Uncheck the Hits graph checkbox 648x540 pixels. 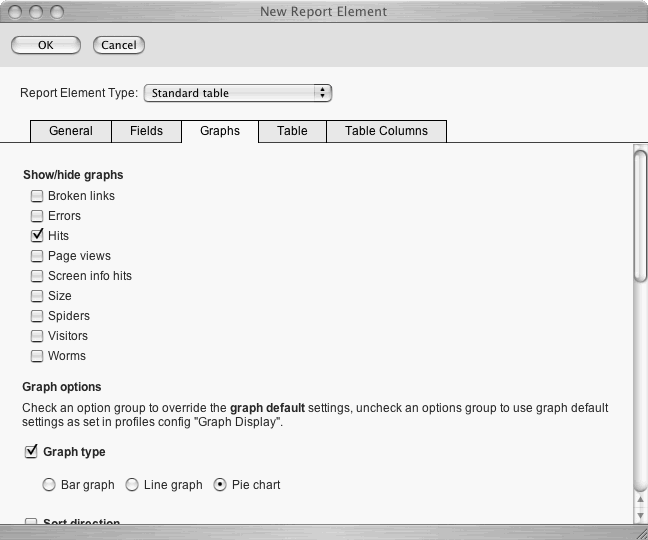pyautogui.click(x=37, y=236)
